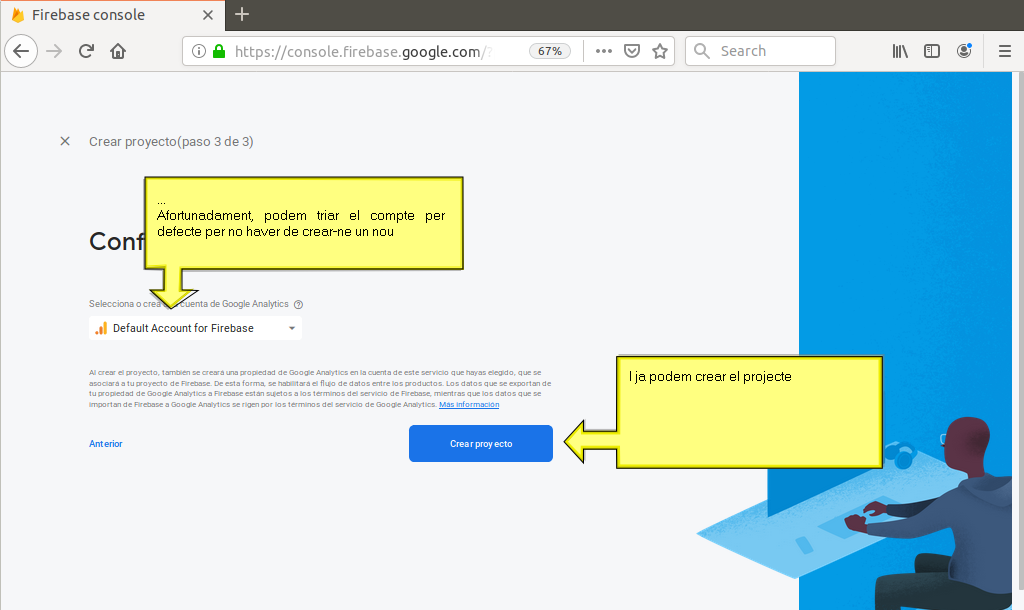Open the browser home page icon
The height and width of the screenshot is (610, 1024).
[118, 51]
